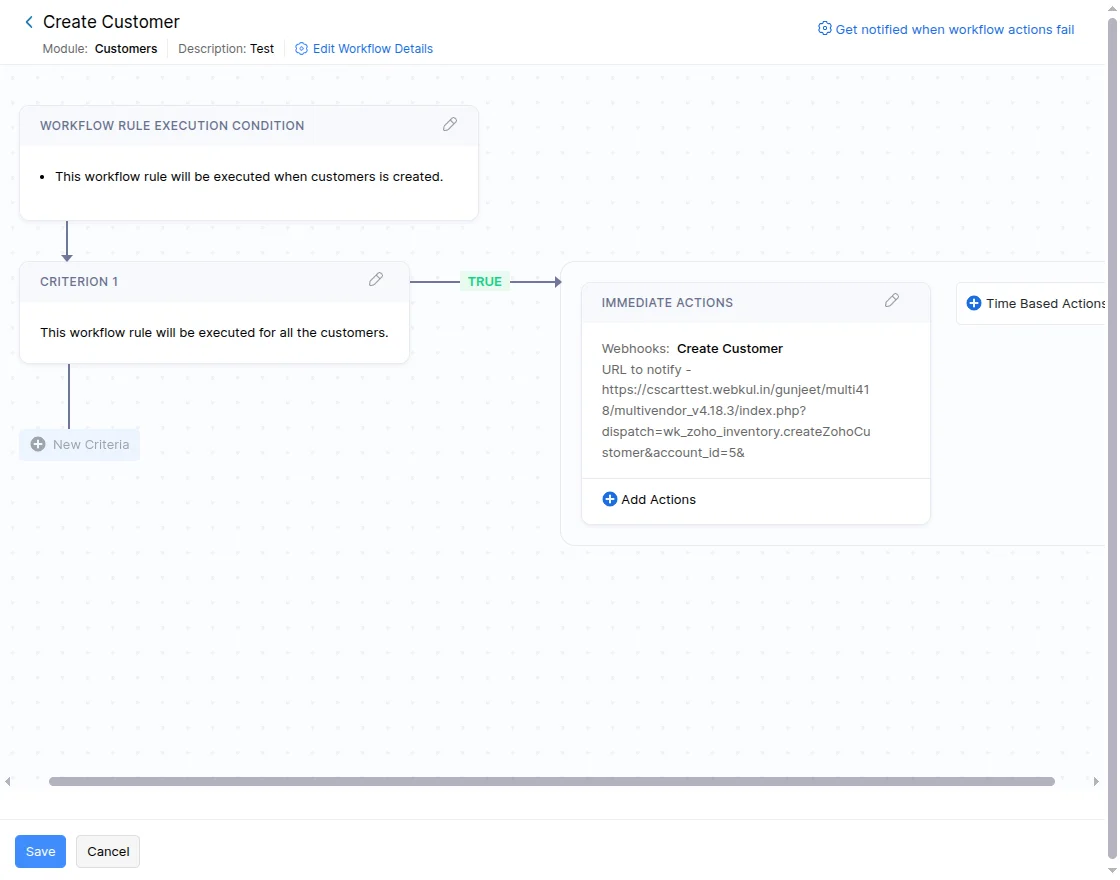Click the plus icon for Time Based Actions
Screen dimensions: 1120x880
[974, 303]
